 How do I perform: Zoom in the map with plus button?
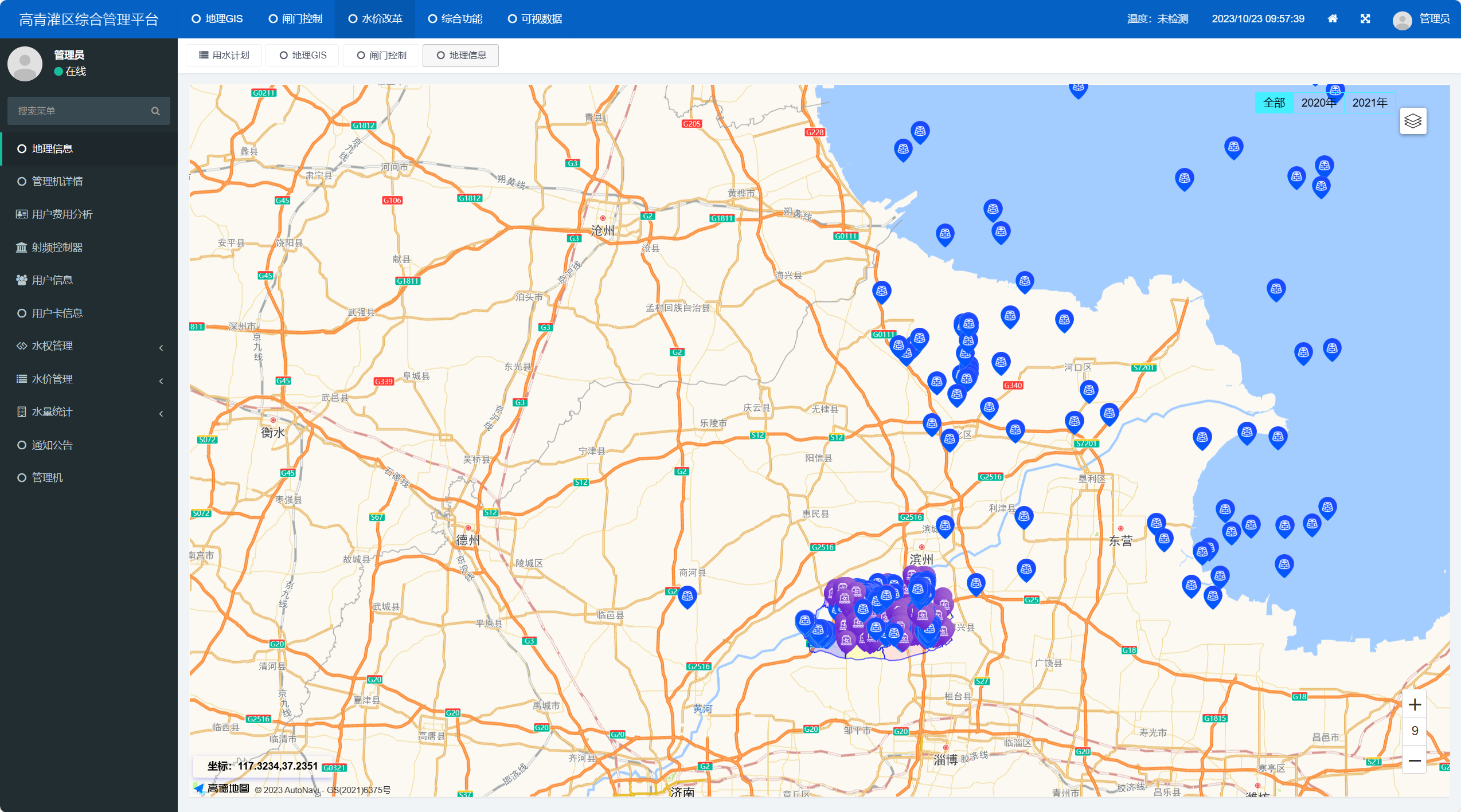(1414, 705)
